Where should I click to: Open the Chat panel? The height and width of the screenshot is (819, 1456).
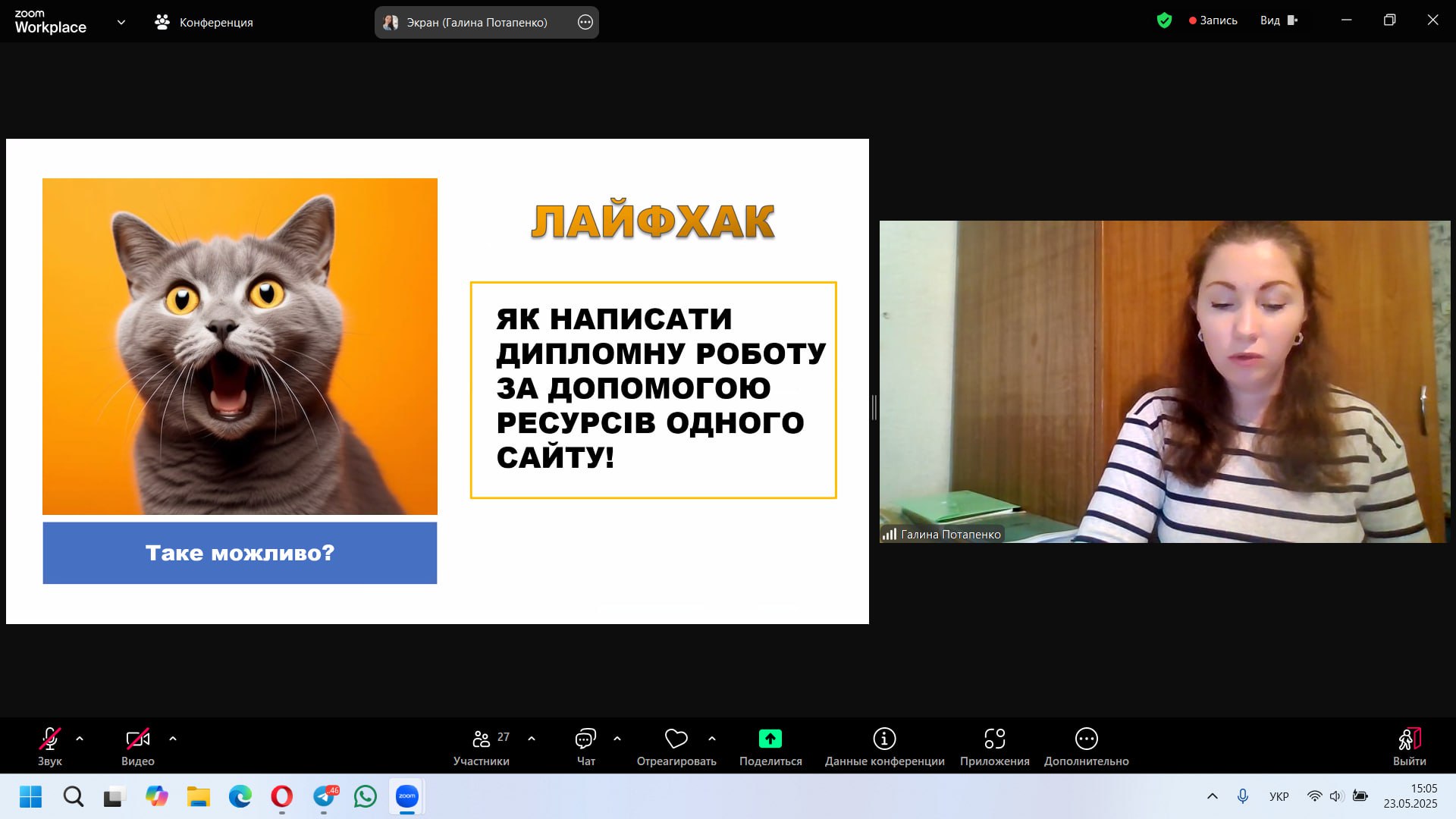(585, 739)
